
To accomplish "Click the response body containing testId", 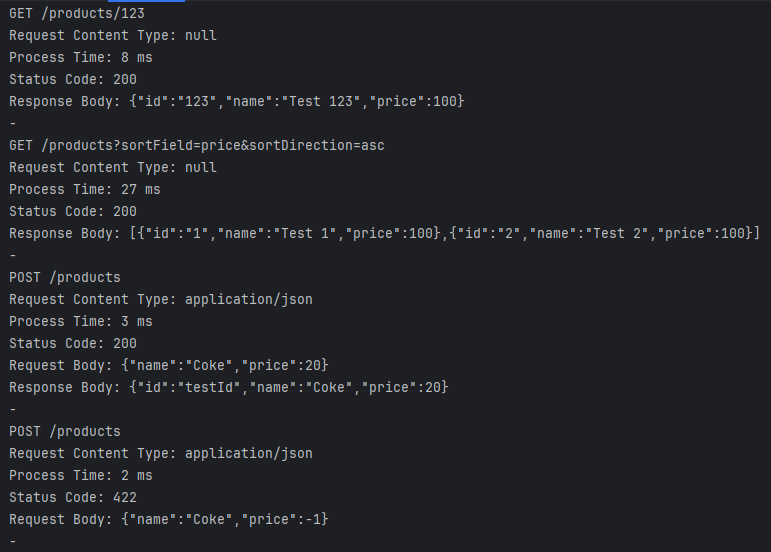I will pyautogui.click(x=229, y=387).
